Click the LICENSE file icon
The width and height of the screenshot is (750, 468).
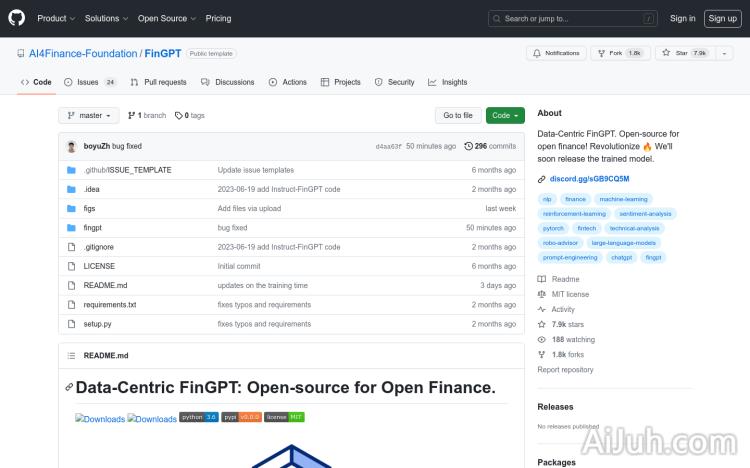(71, 266)
